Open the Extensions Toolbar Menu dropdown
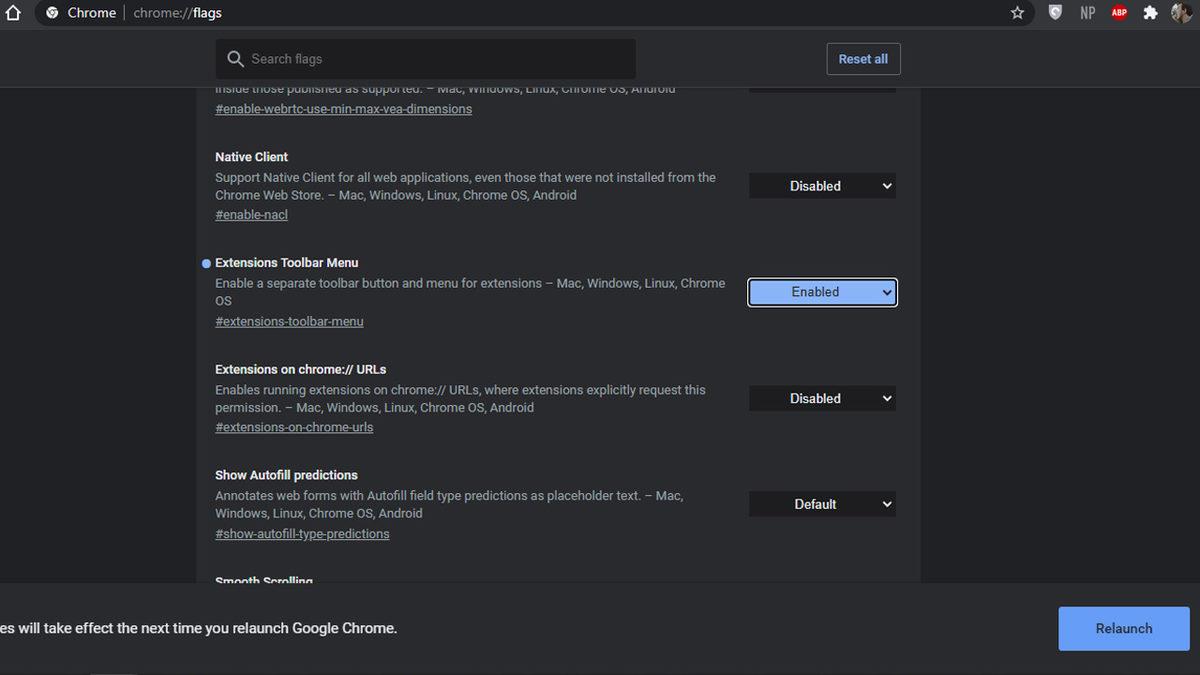The image size is (1200, 675). pyautogui.click(x=821, y=292)
